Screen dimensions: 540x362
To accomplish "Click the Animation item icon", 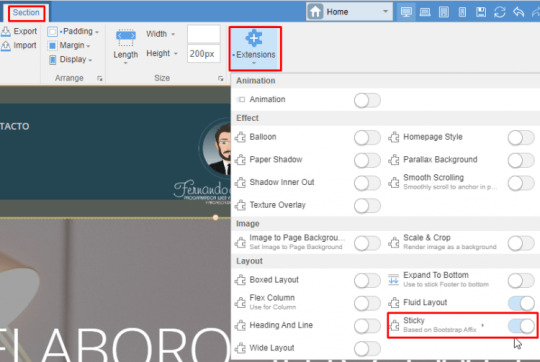I will (x=240, y=100).
